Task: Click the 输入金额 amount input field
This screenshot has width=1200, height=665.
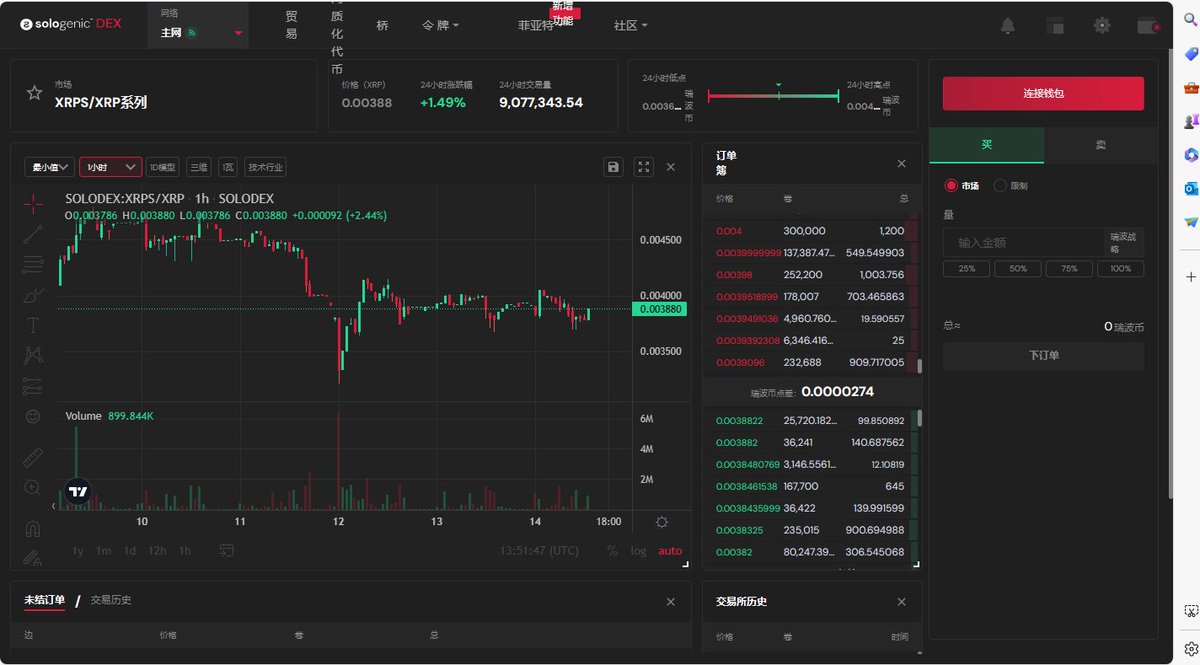Action: coord(1020,241)
